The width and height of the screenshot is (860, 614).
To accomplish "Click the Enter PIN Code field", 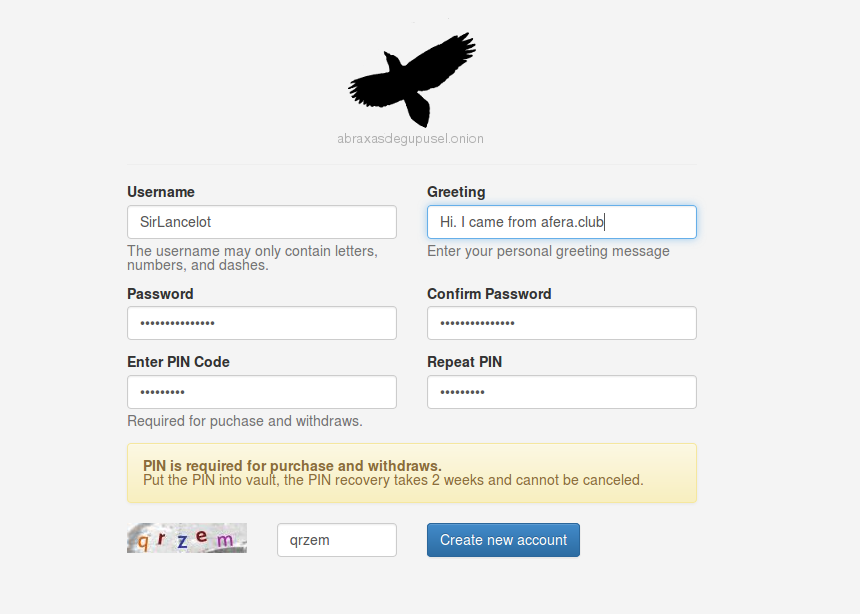I will coord(262,392).
